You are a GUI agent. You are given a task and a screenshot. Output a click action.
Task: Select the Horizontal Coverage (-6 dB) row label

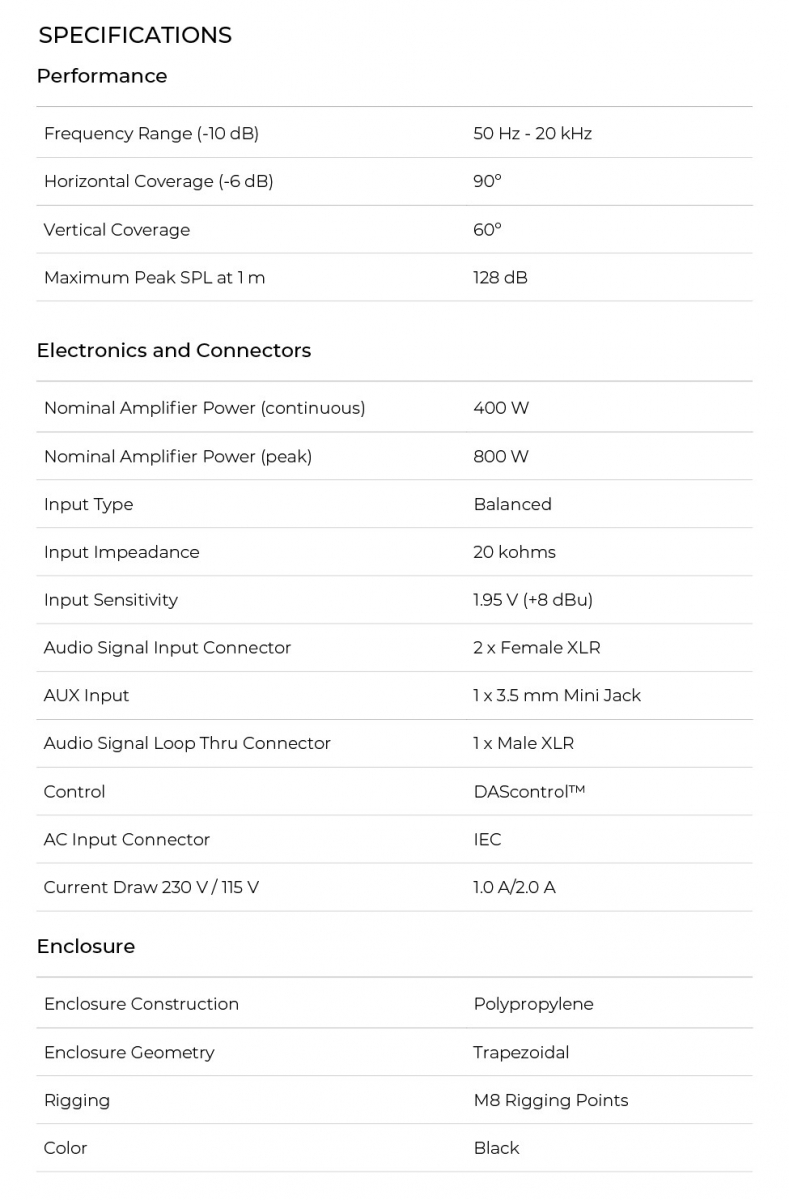158,181
